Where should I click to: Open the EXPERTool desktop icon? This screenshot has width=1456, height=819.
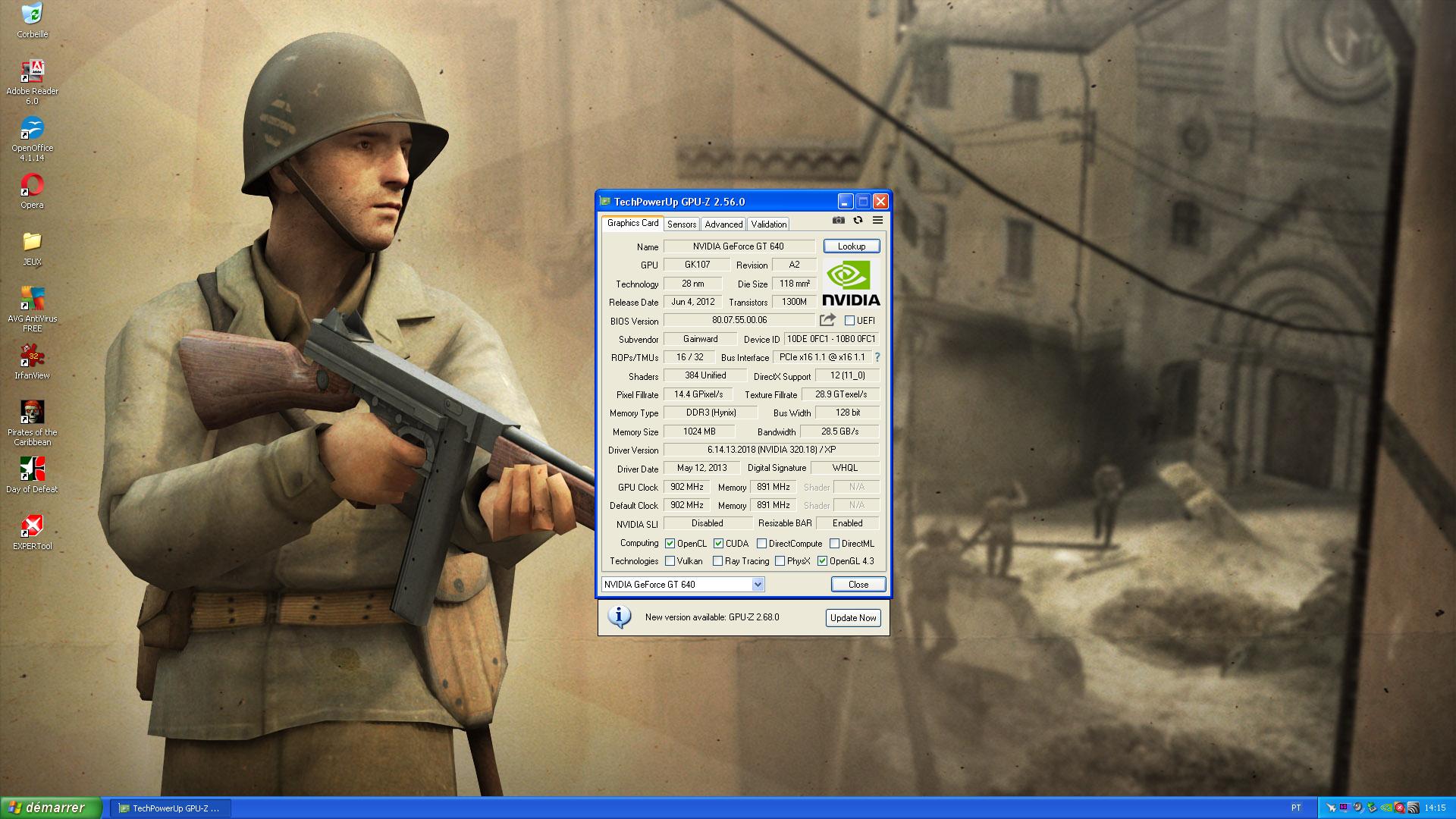click(x=32, y=526)
